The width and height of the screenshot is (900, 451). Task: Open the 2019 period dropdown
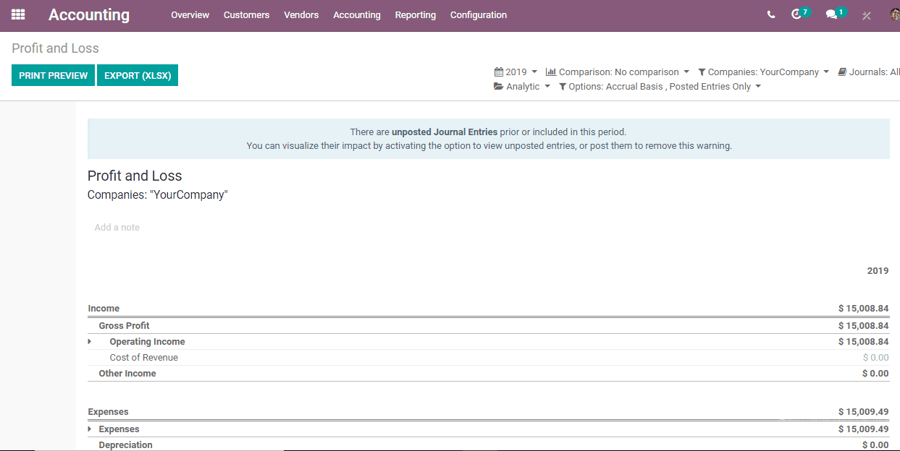pos(515,72)
